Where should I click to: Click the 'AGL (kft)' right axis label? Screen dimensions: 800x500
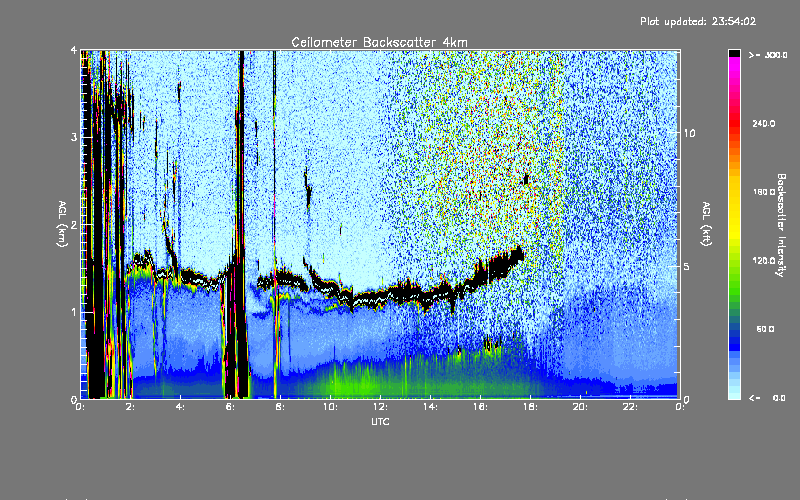click(x=706, y=223)
